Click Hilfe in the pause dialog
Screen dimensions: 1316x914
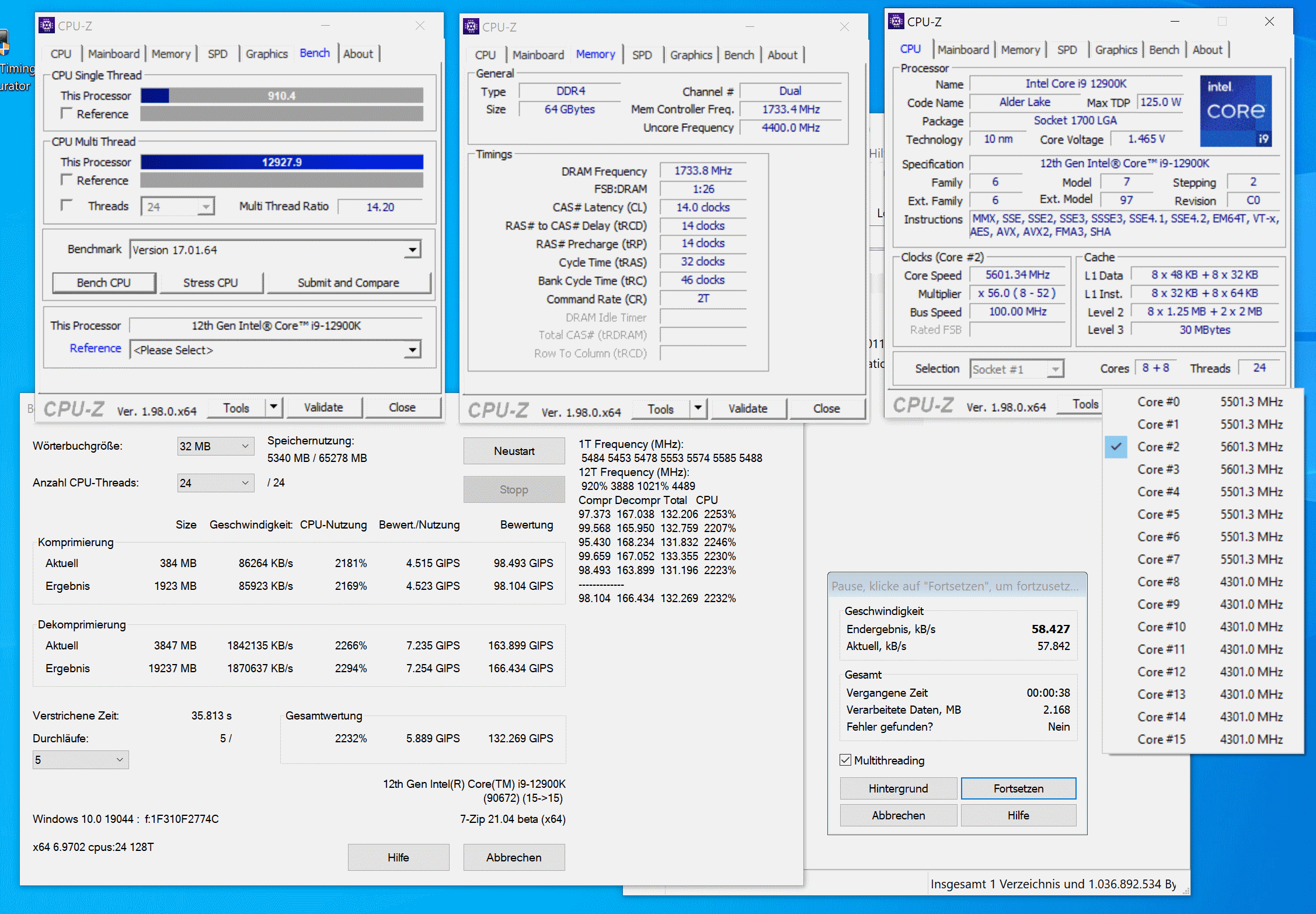click(x=1018, y=815)
